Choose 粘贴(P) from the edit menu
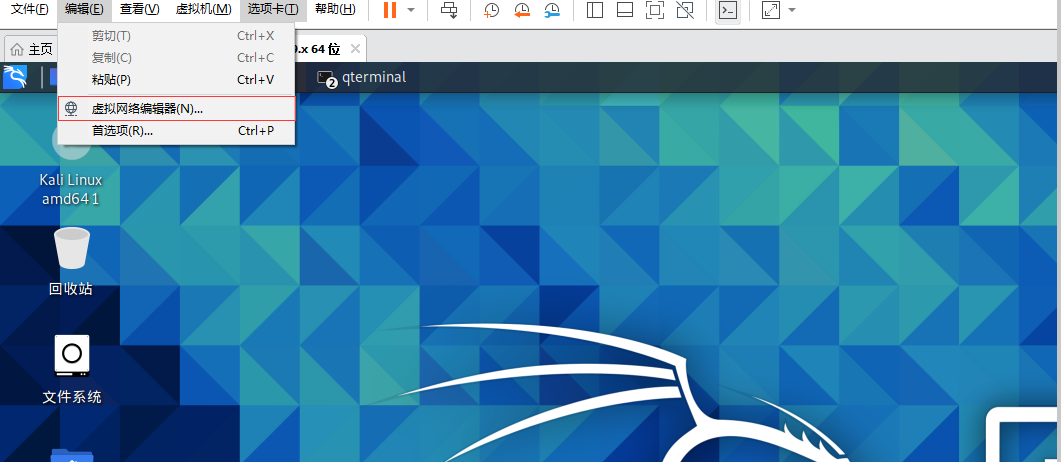Screen dimensions: 1061x462 pyautogui.click(x=177, y=80)
